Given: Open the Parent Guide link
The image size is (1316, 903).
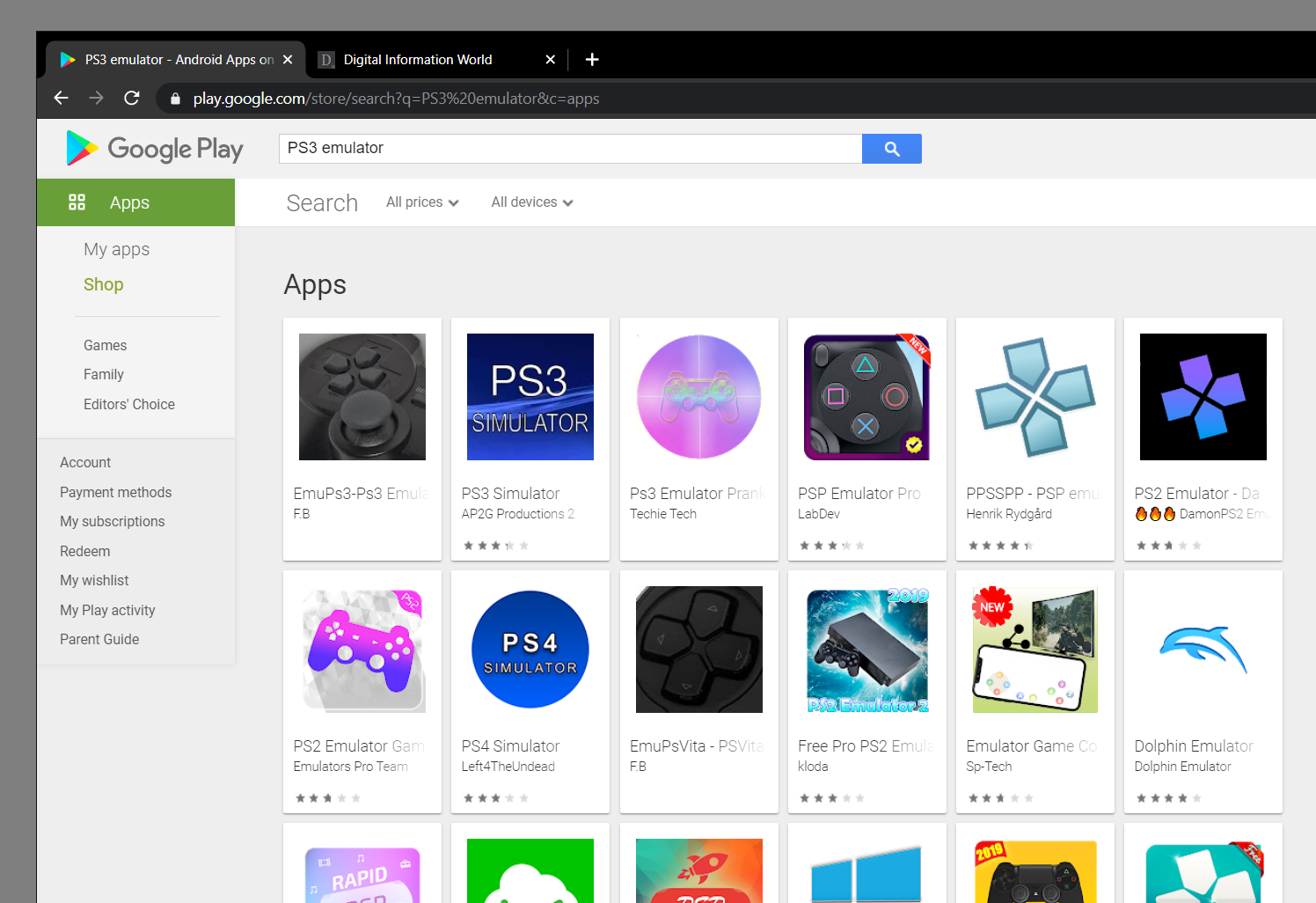Looking at the screenshot, I should pyautogui.click(x=99, y=639).
